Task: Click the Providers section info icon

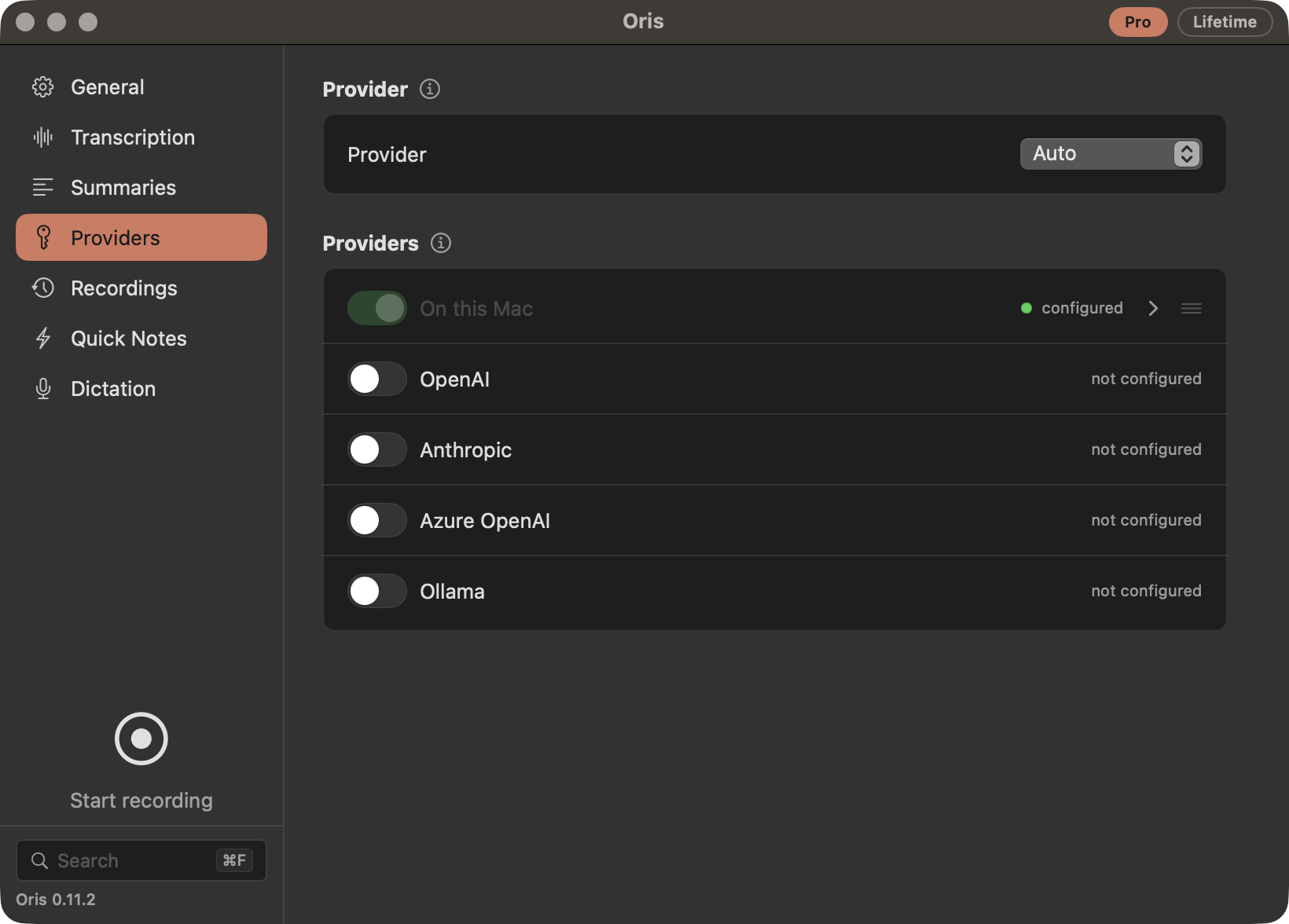Action: click(441, 243)
